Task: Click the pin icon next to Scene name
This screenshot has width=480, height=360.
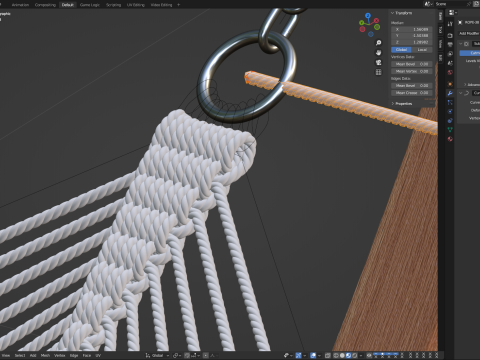Action: point(469,4)
